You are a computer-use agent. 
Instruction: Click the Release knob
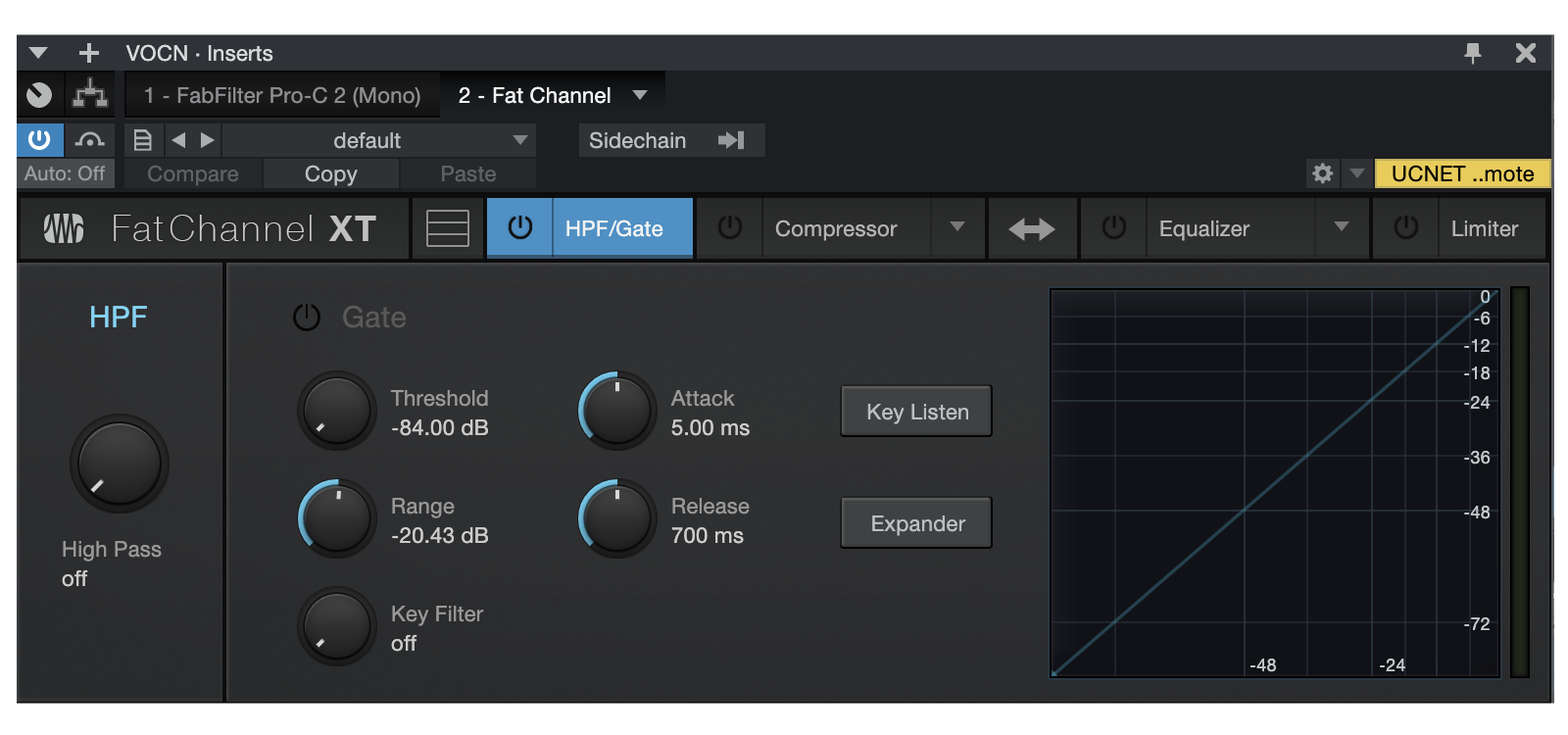point(617,518)
